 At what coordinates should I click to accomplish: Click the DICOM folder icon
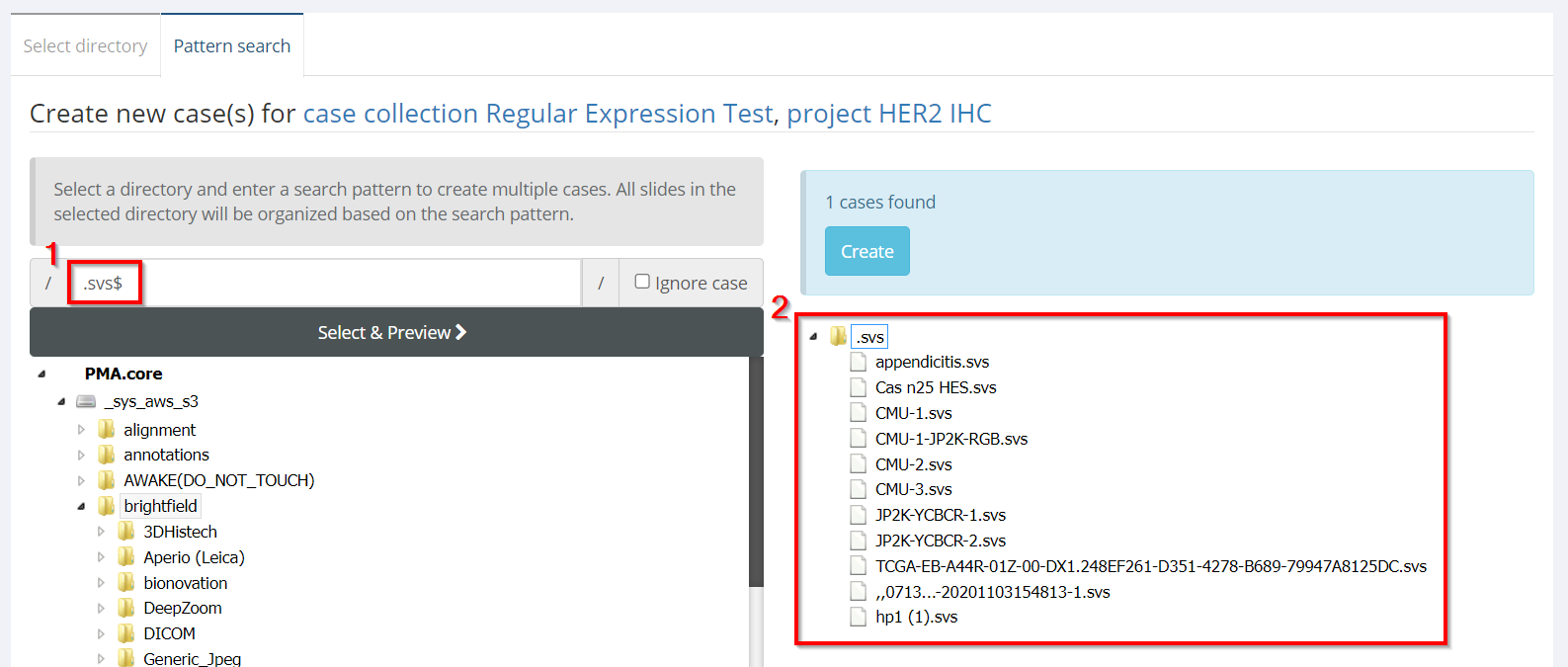pos(125,633)
